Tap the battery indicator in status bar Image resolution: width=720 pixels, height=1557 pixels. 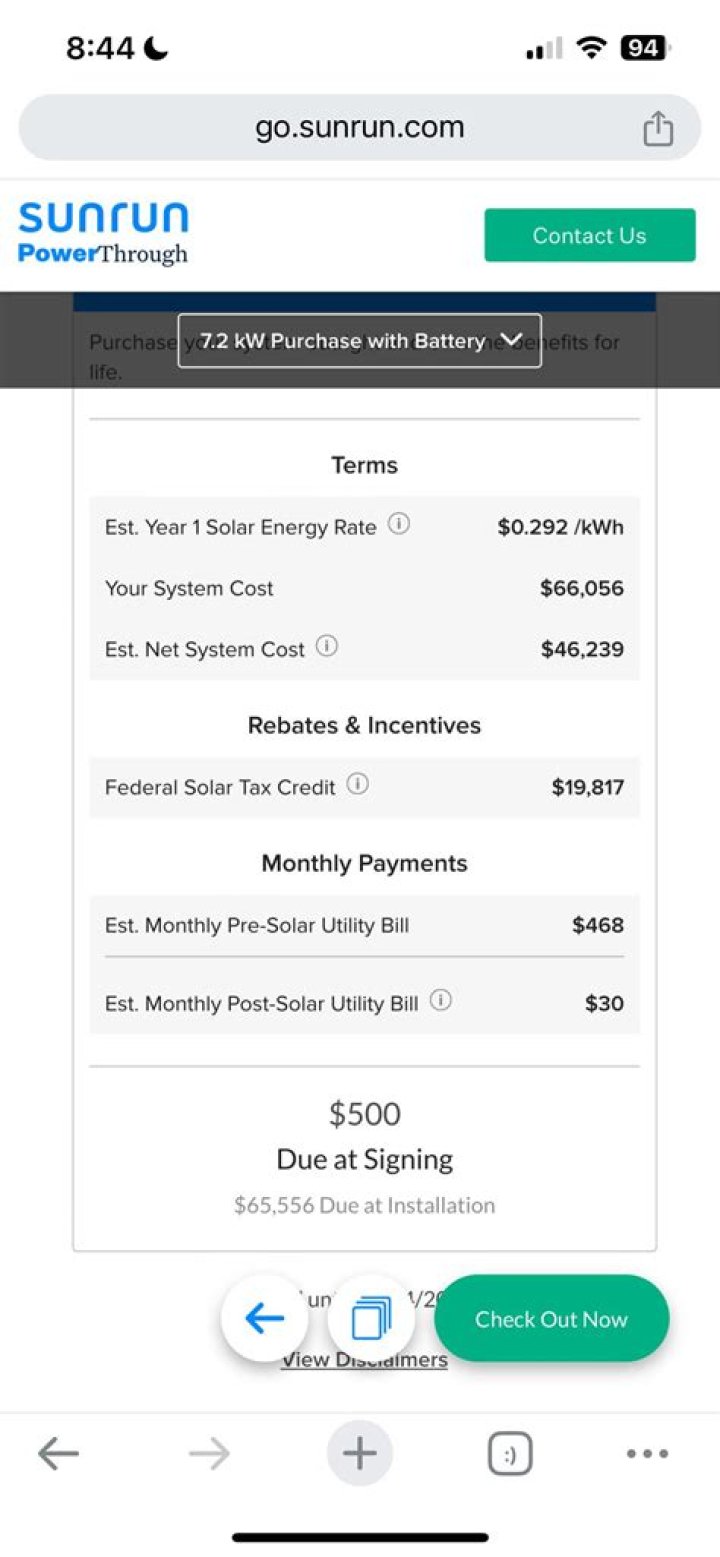coord(643,47)
